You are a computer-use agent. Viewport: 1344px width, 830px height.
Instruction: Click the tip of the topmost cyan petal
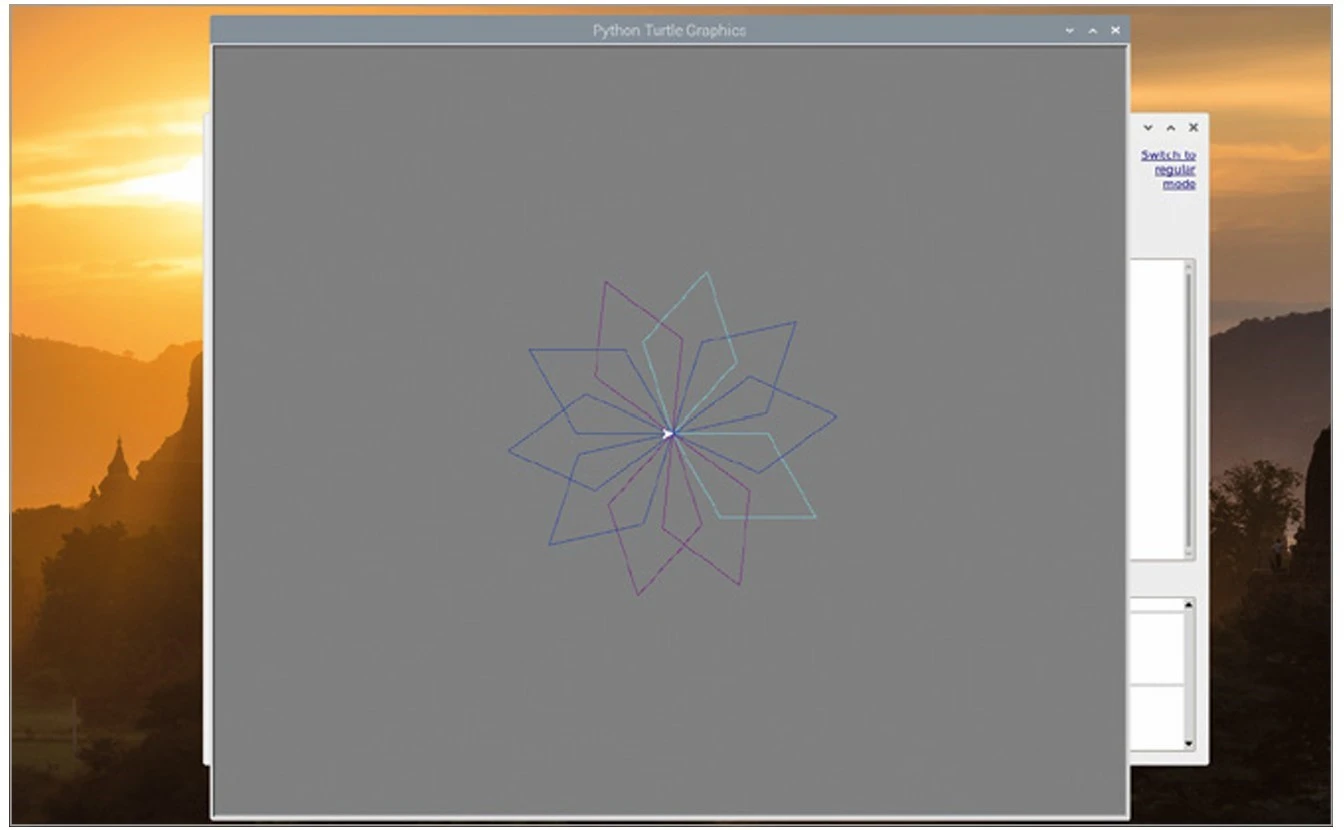click(x=707, y=273)
